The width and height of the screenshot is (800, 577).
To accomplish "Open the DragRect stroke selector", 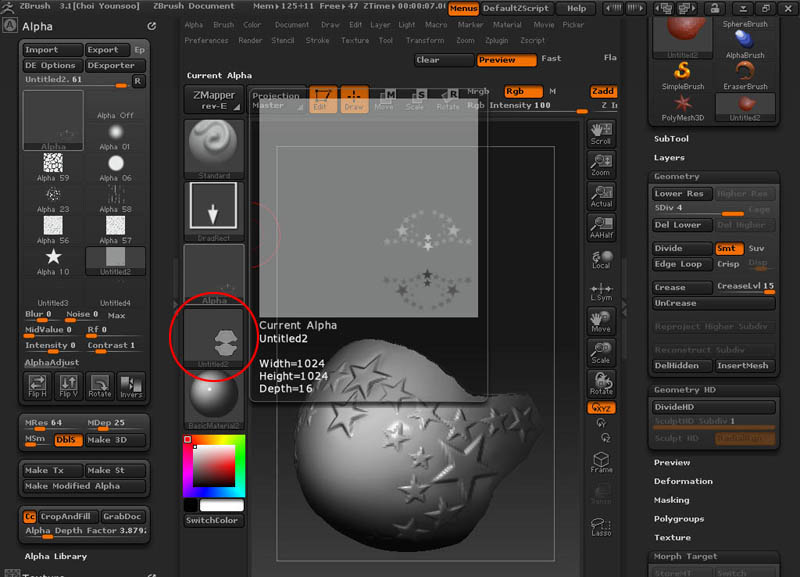I will pyautogui.click(x=214, y=211).
